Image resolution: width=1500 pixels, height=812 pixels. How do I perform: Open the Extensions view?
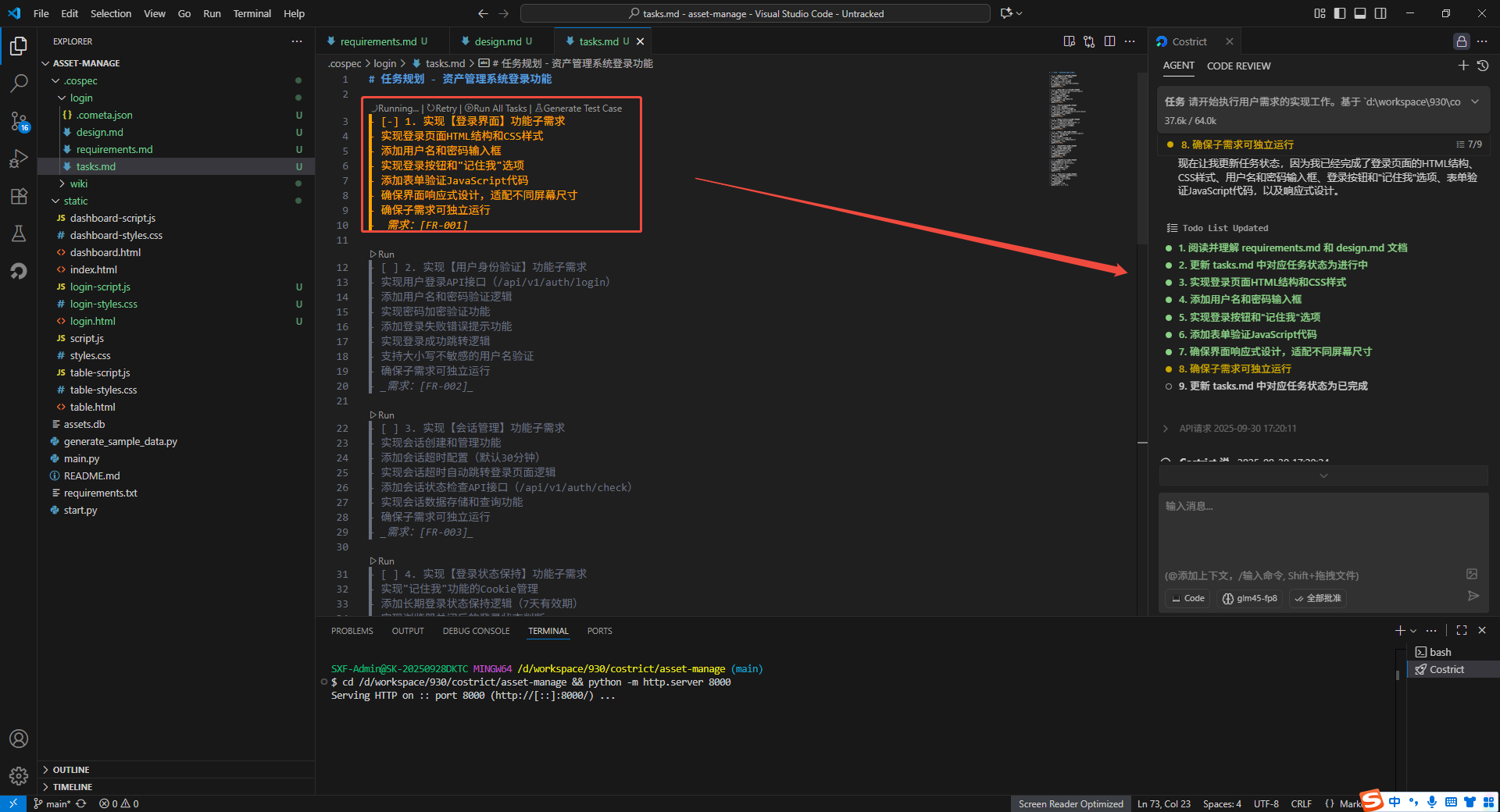pos(19,196)
